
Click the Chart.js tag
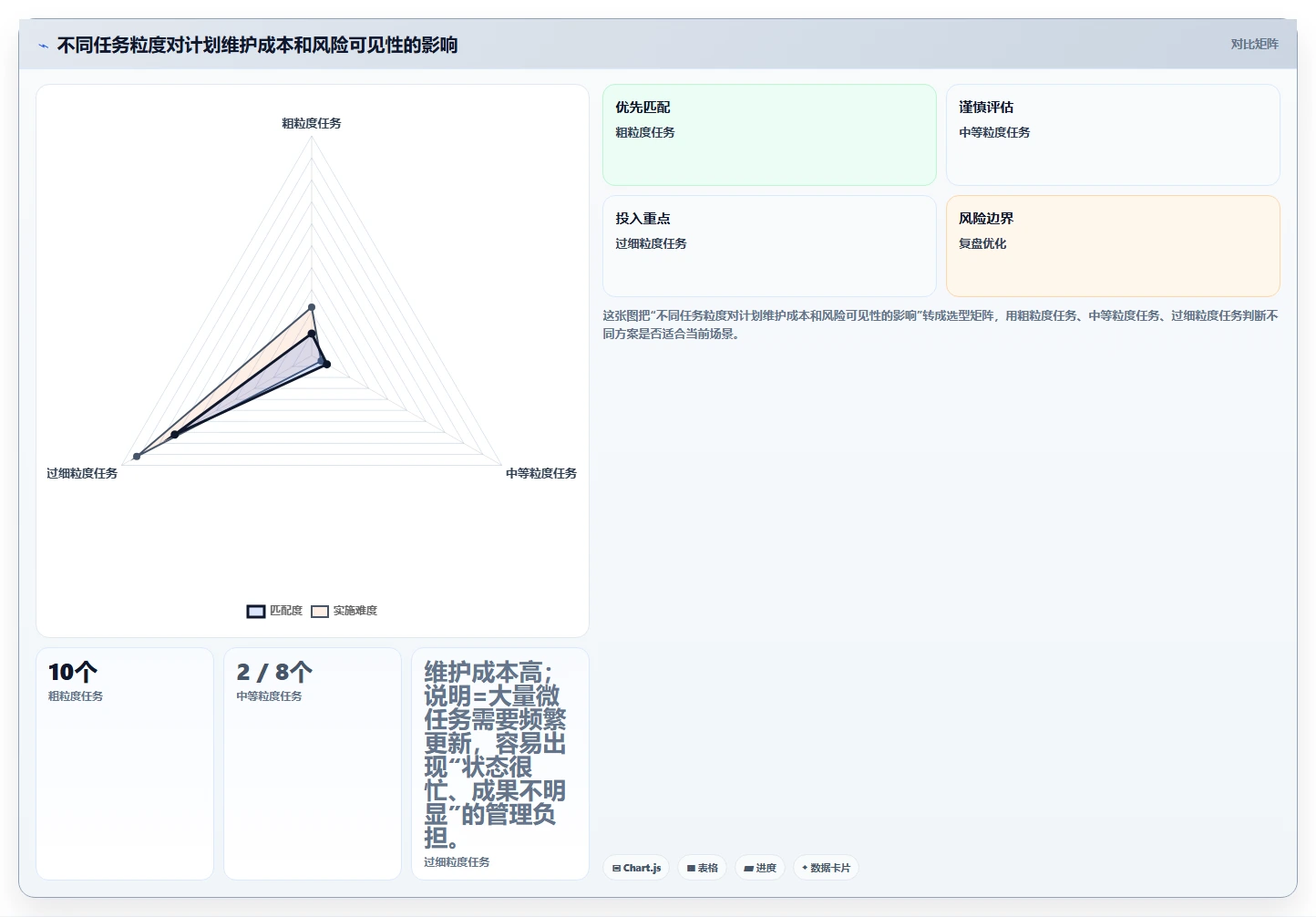(x=636, y=868)
